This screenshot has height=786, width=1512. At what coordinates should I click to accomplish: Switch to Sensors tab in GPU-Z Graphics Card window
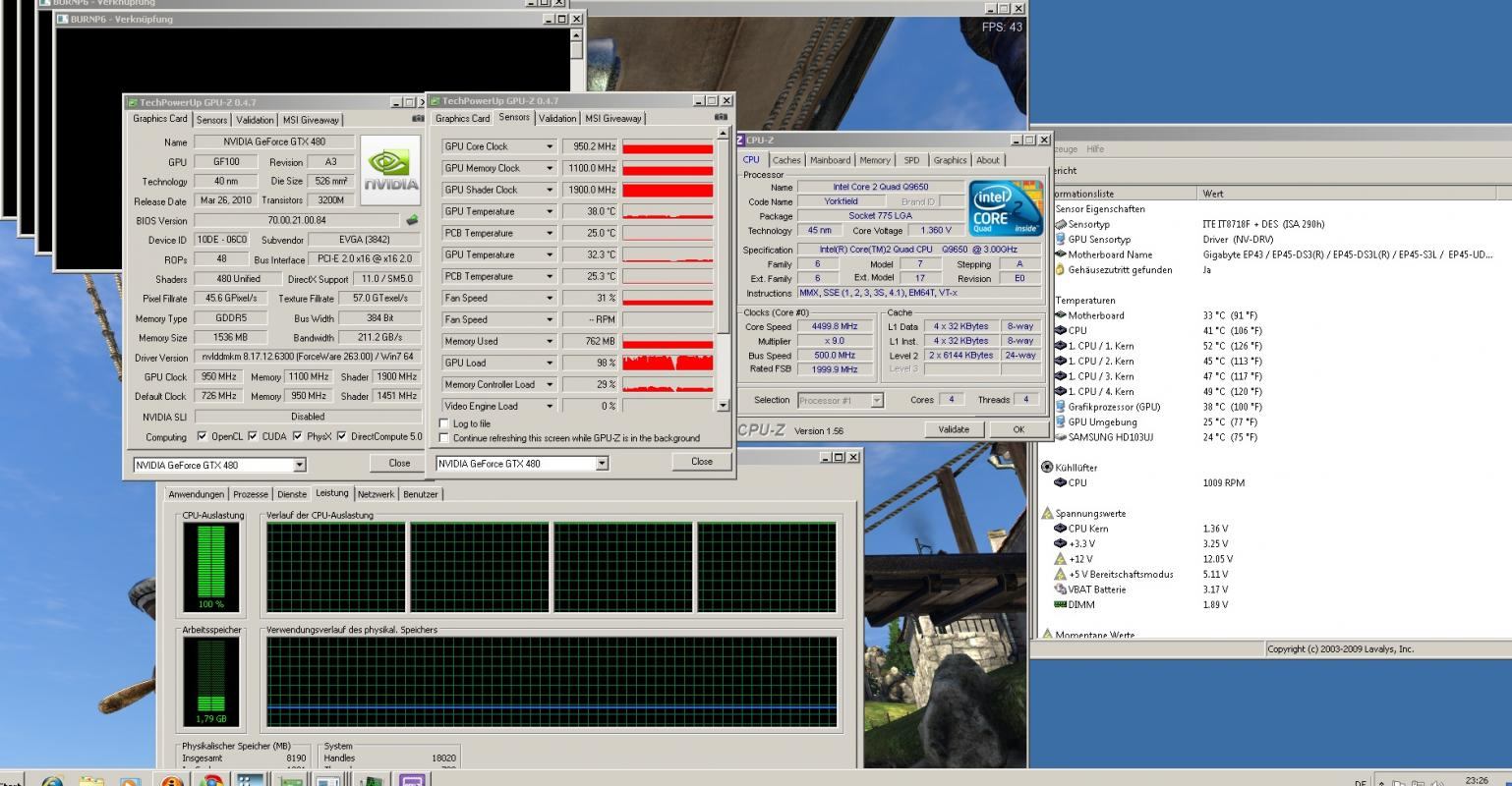pos(211,120)
